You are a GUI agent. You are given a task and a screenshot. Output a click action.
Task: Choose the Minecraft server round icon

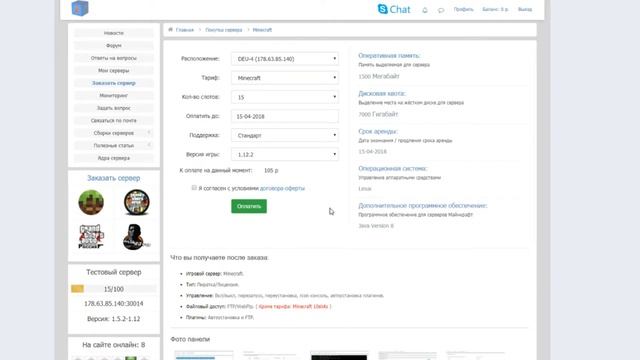click(x=91, y=202)
